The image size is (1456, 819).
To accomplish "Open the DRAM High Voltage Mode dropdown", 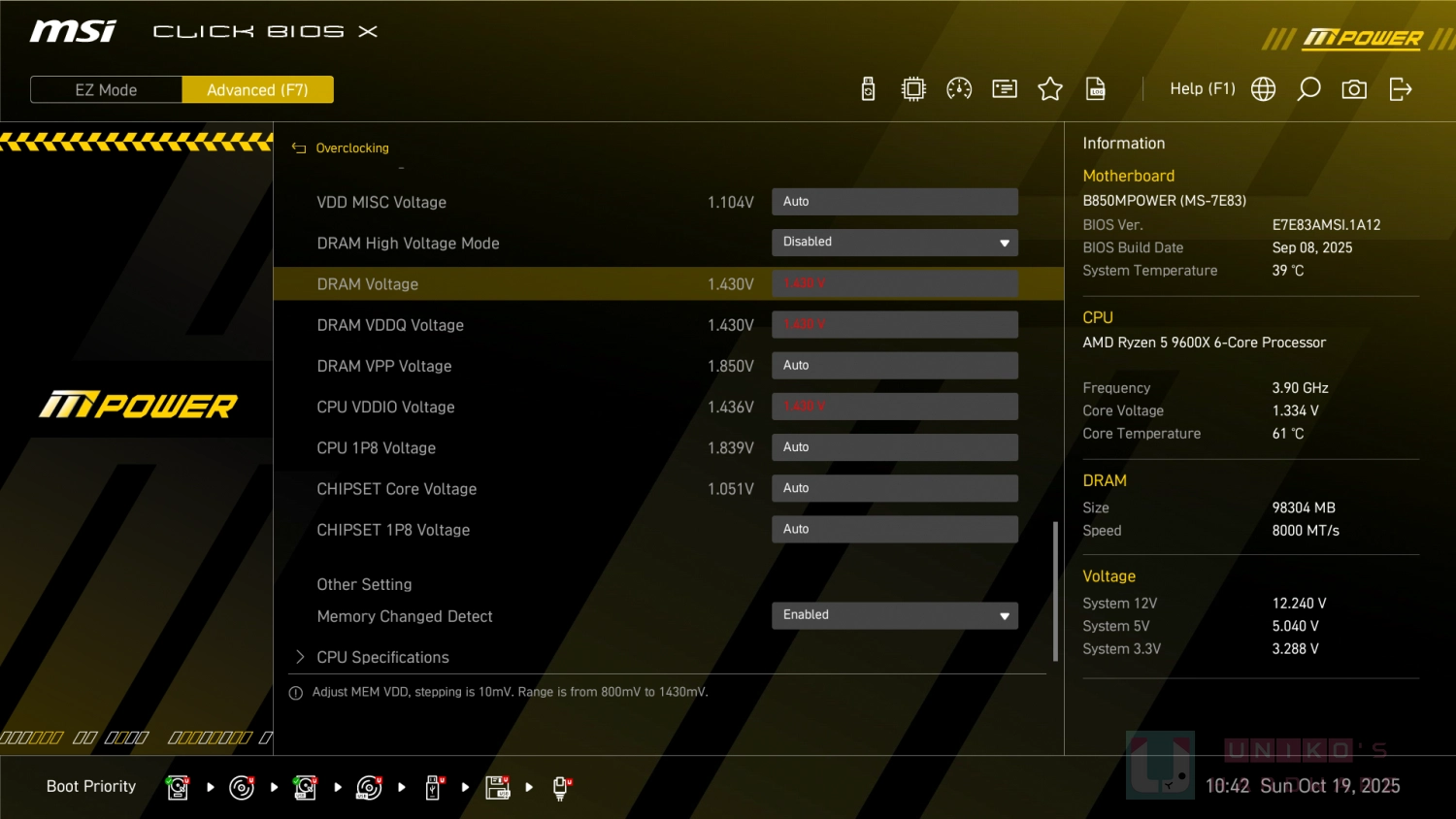I will [894, 243].
